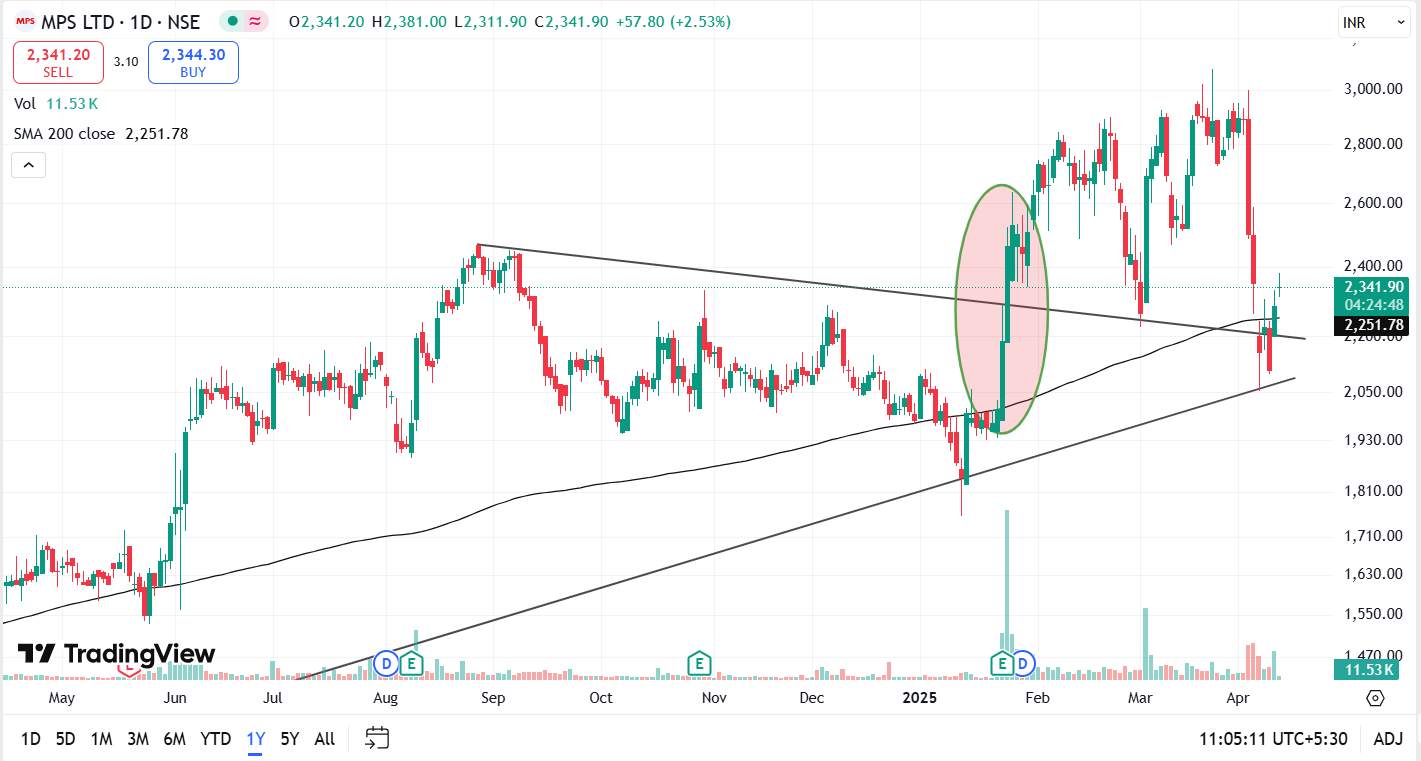Select the YTD time range

[x=215, y=739]
